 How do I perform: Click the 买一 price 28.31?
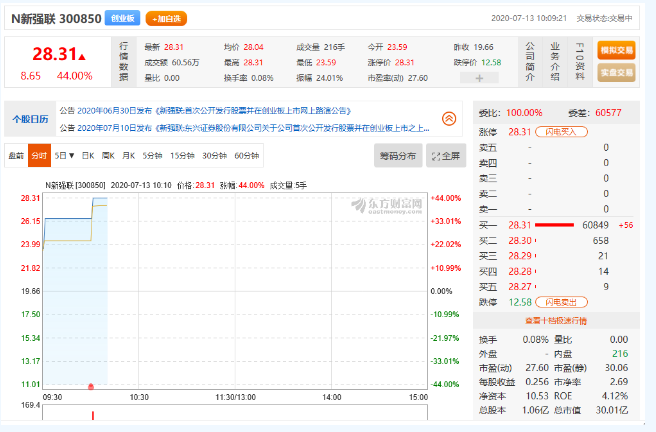520,225
